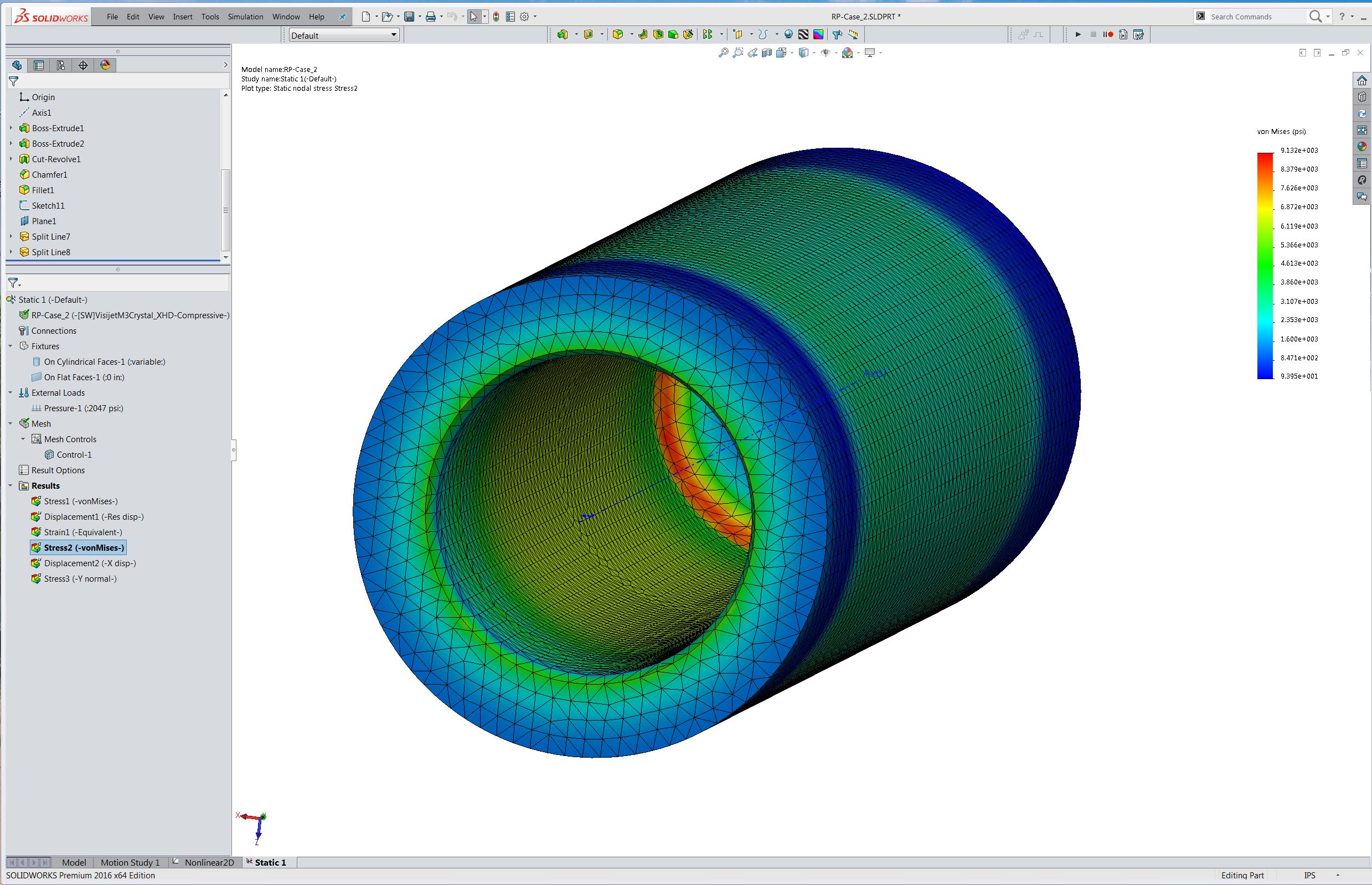Click the Open document folder icon
This screenshot has width=1372, height=885.
click(387, 17)
